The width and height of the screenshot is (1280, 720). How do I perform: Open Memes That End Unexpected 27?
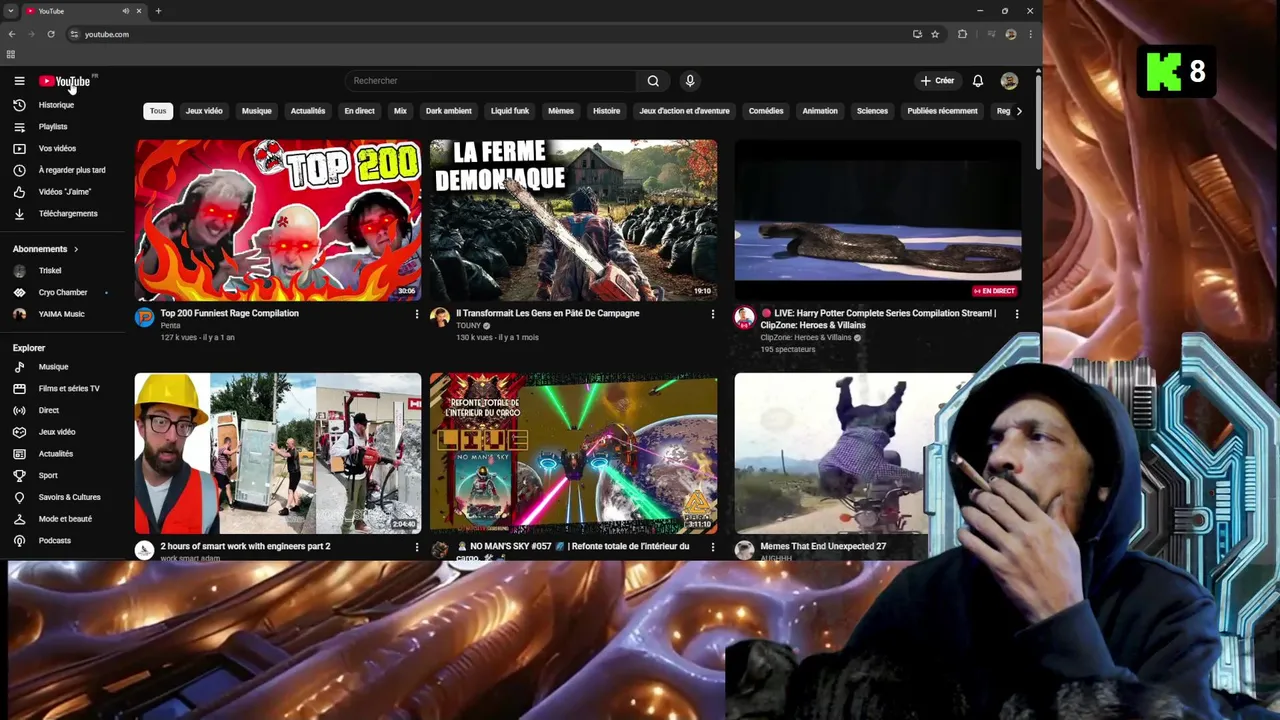coord(823,547)
